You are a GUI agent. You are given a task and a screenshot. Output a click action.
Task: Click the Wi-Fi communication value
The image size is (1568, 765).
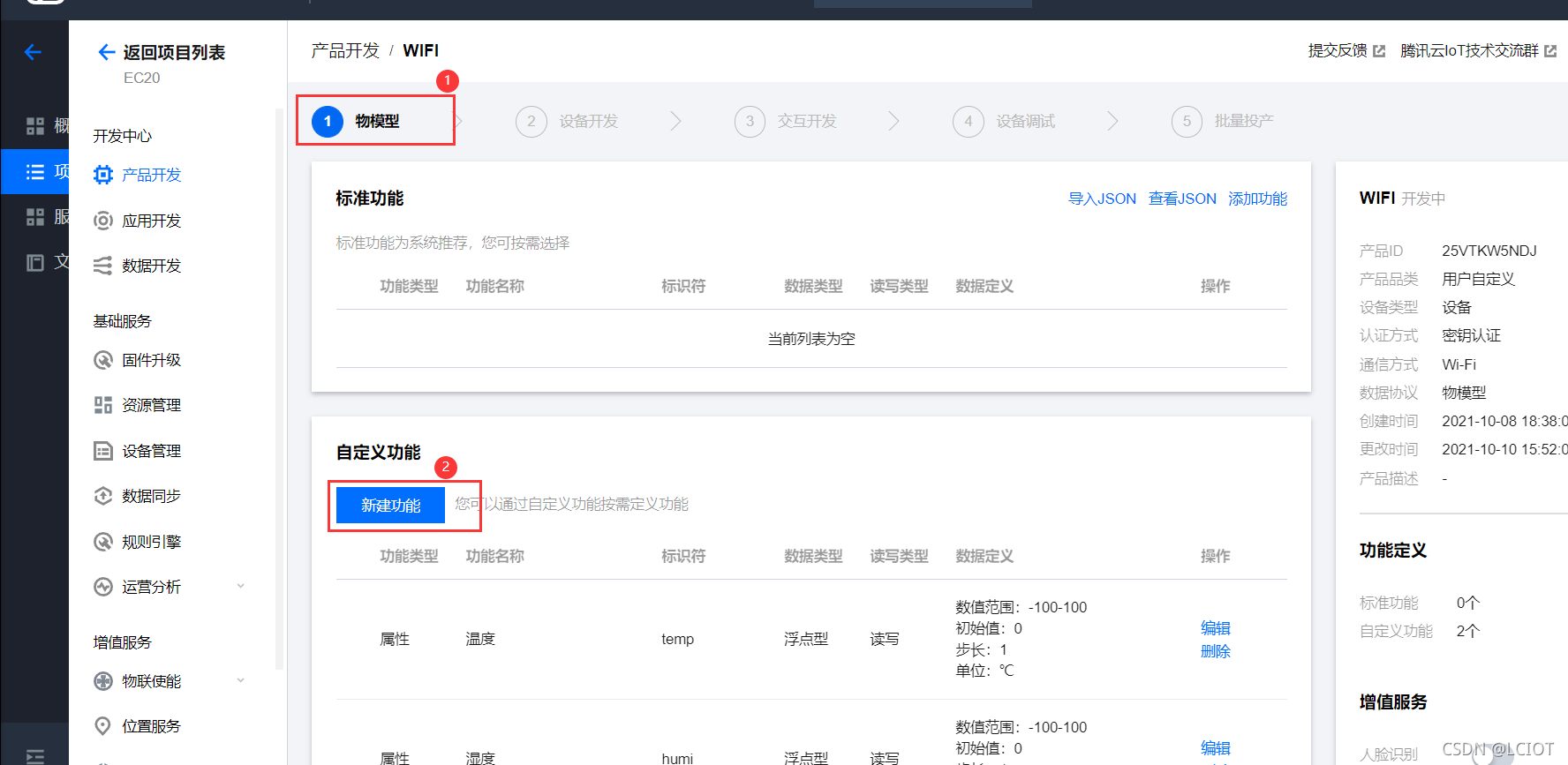(x=1459, y=364)
